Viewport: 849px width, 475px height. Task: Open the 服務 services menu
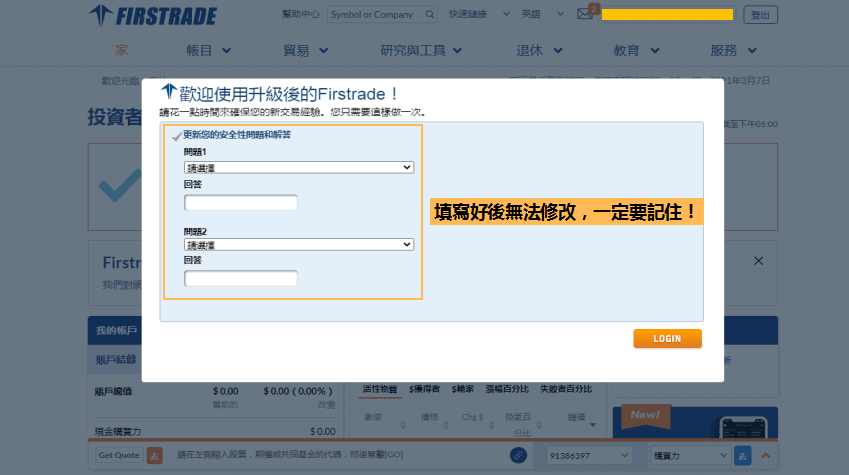(733, 50)
